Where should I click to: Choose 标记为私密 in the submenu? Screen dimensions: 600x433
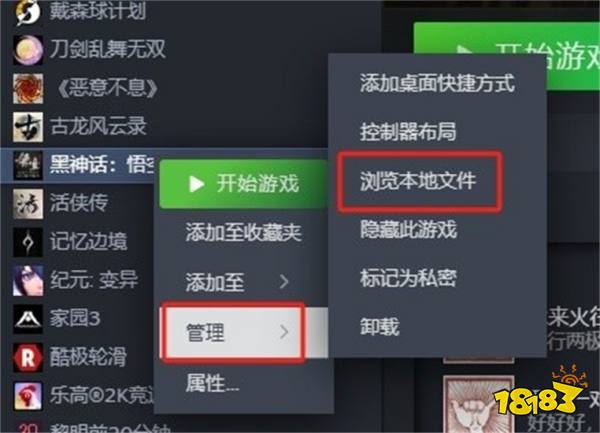point(408,278)
